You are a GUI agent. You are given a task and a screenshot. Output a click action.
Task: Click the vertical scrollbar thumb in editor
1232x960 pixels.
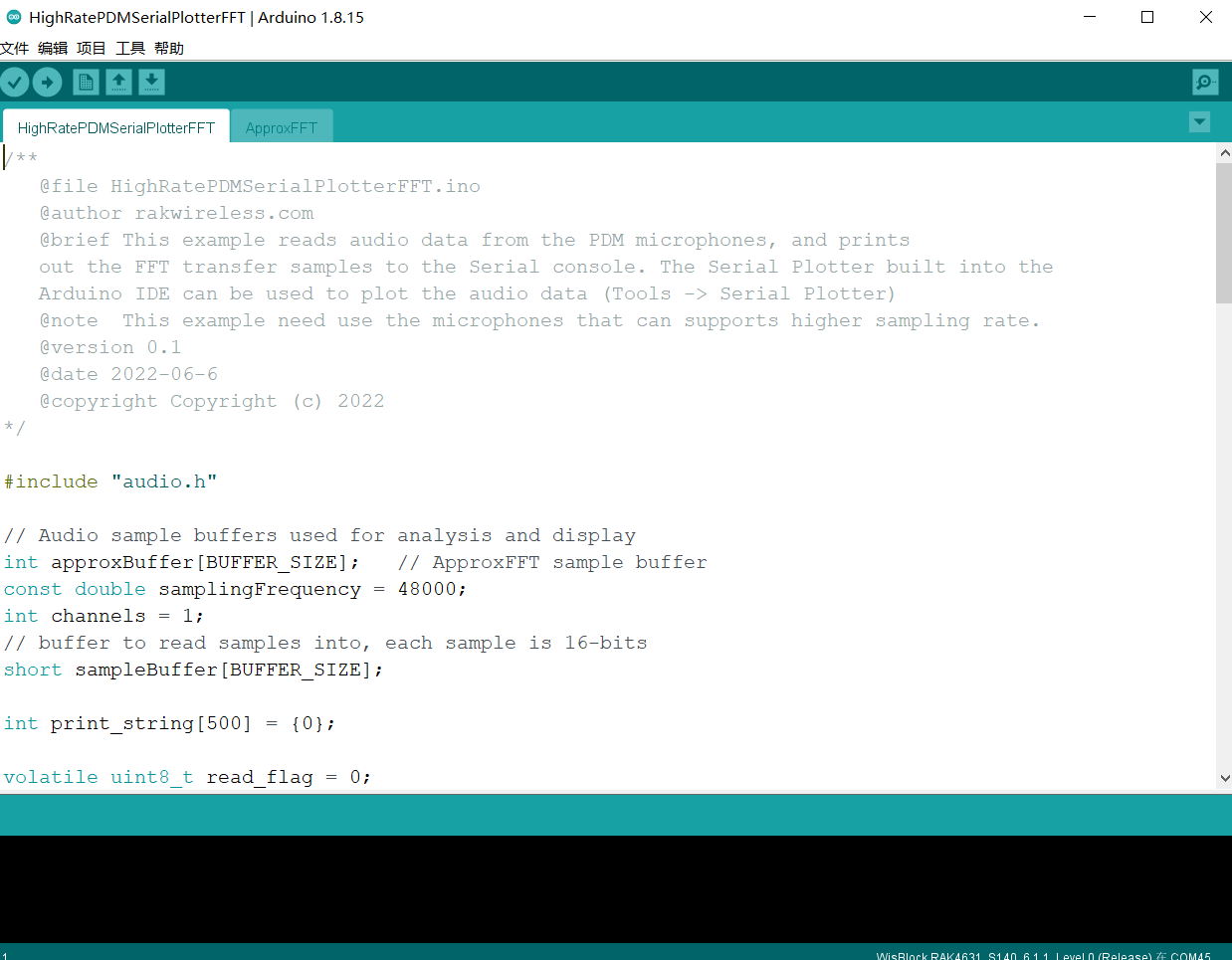[x=1224, y=233]
